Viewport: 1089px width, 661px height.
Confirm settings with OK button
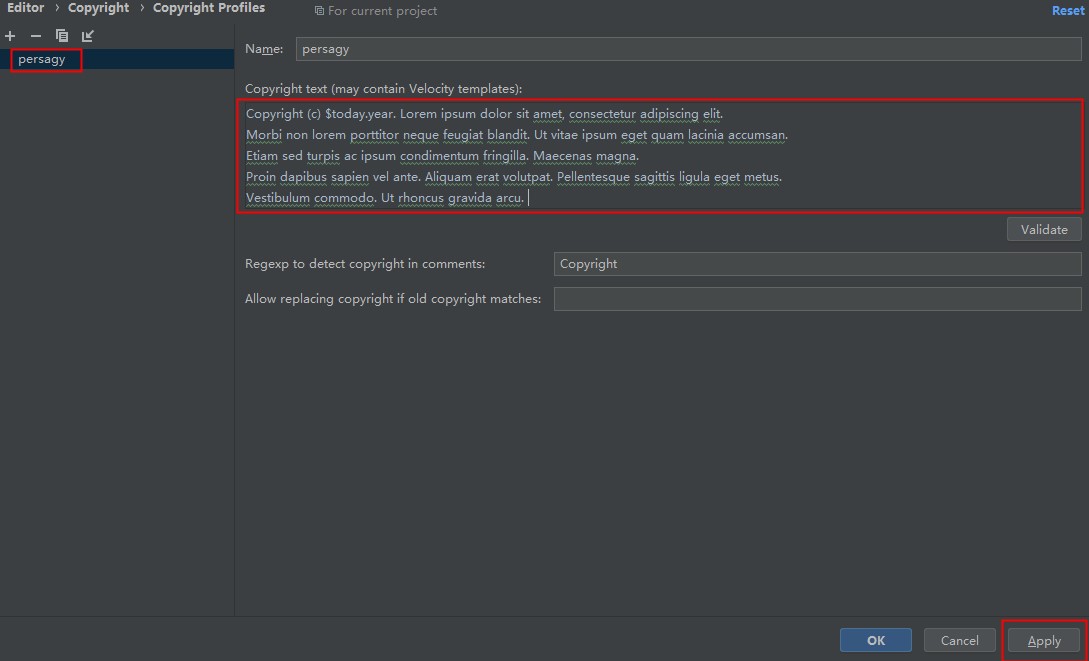[875, 641]
